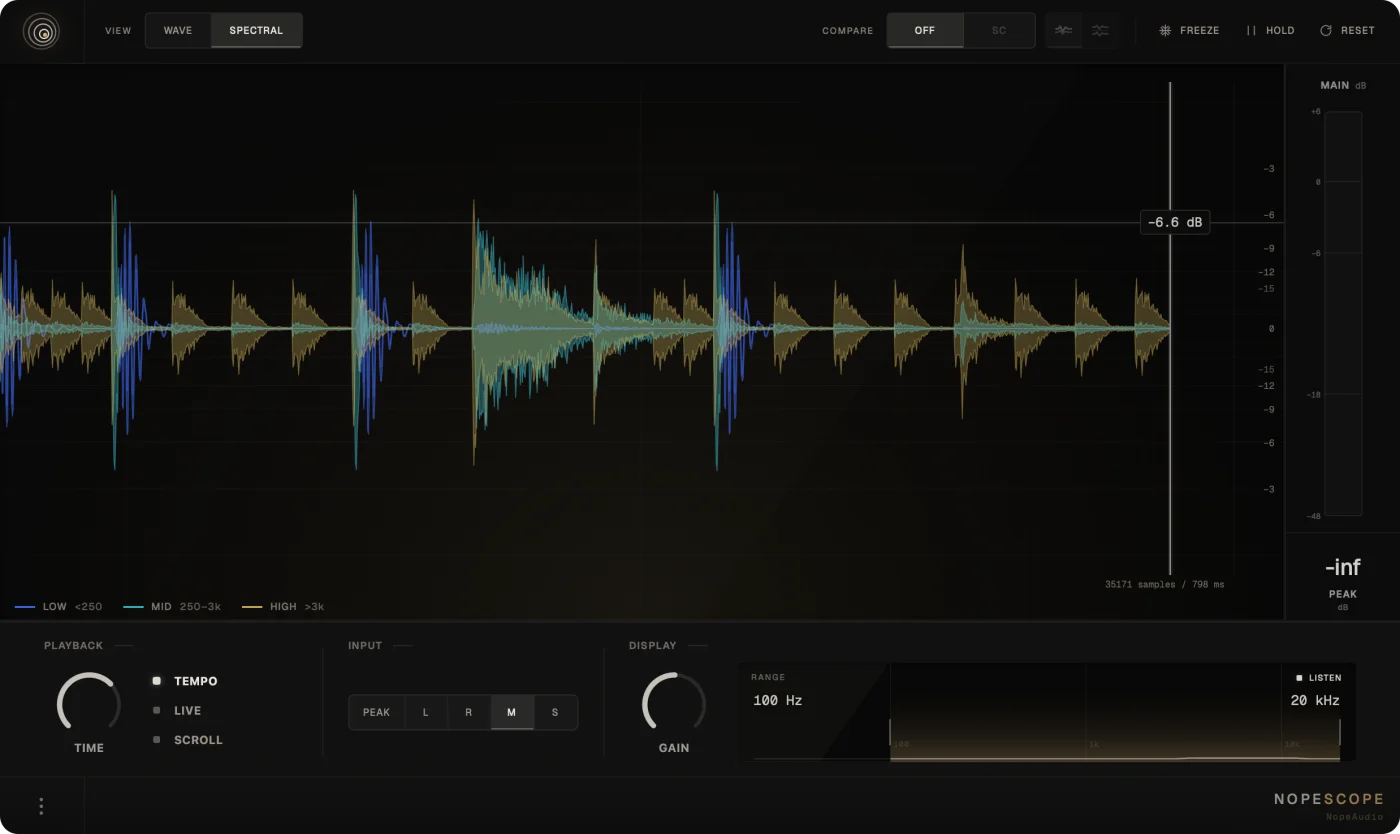Select Scroll playback mode
The width and height of the screenshot is (1400, 834).
pos(188,740)
